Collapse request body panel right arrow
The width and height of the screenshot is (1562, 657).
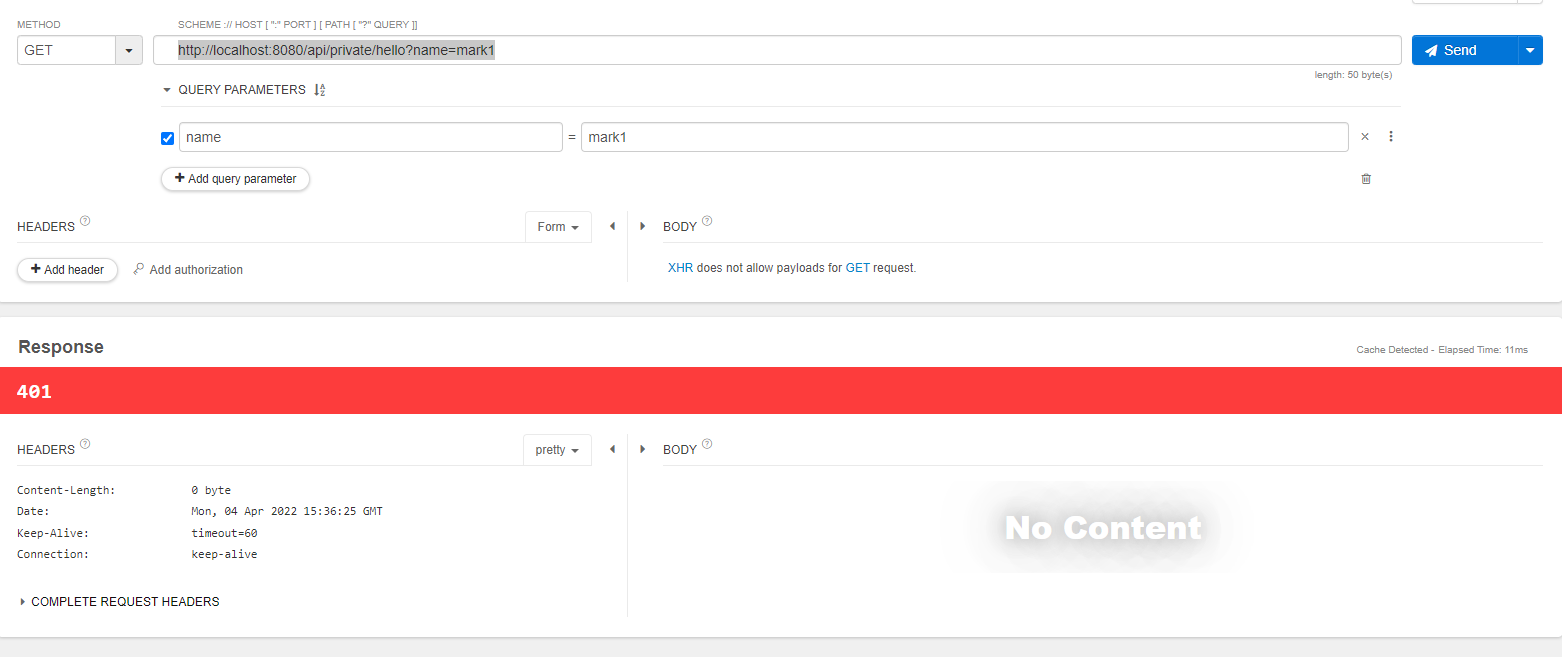[x=642, y=227]
